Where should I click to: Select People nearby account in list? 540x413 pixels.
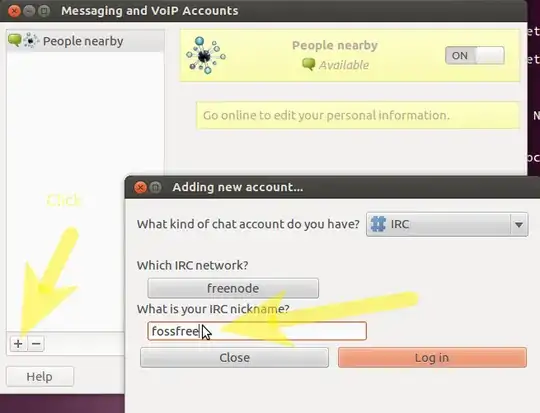[x=85, y=41]
